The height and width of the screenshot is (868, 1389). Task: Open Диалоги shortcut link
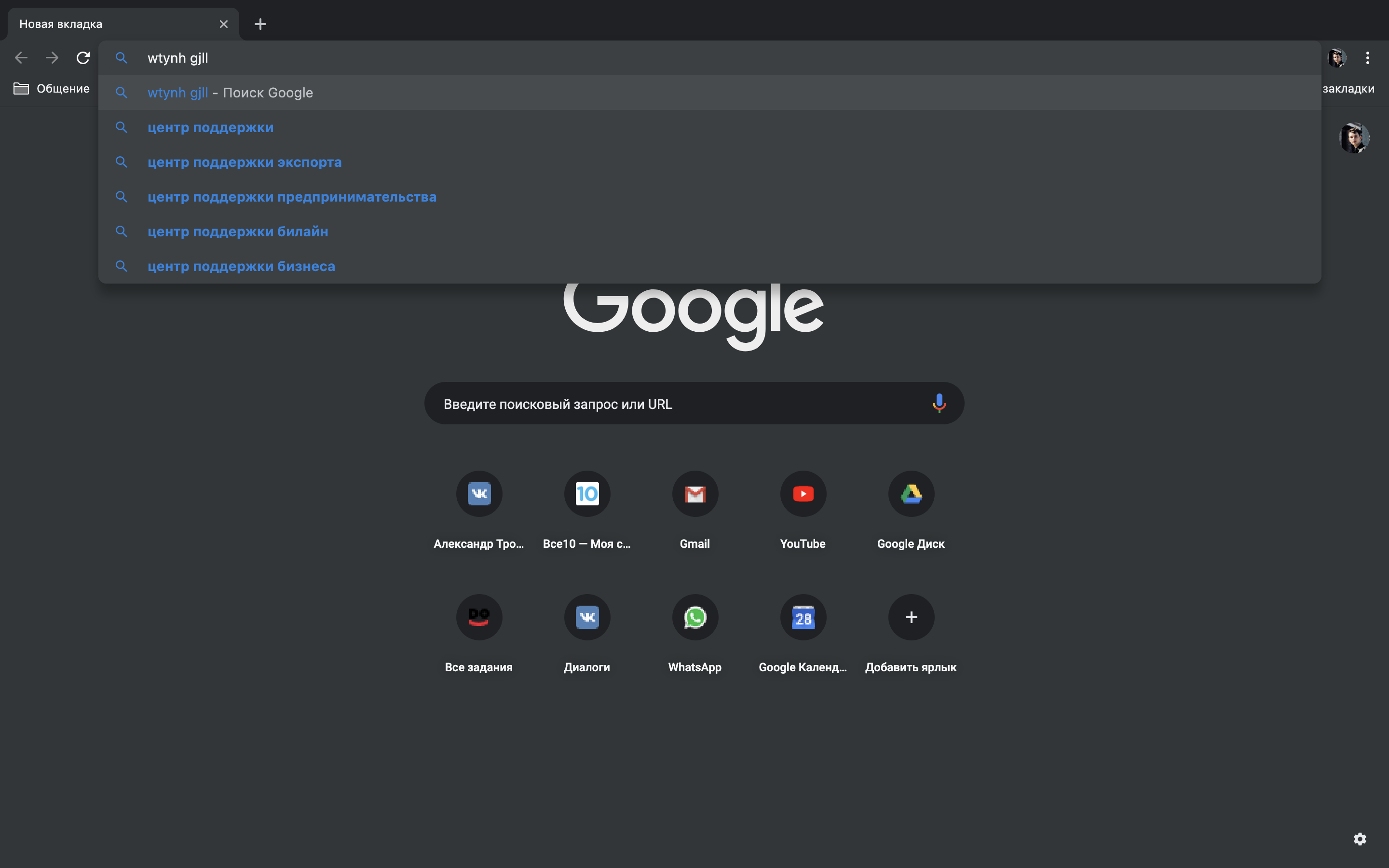pos(586,617)
